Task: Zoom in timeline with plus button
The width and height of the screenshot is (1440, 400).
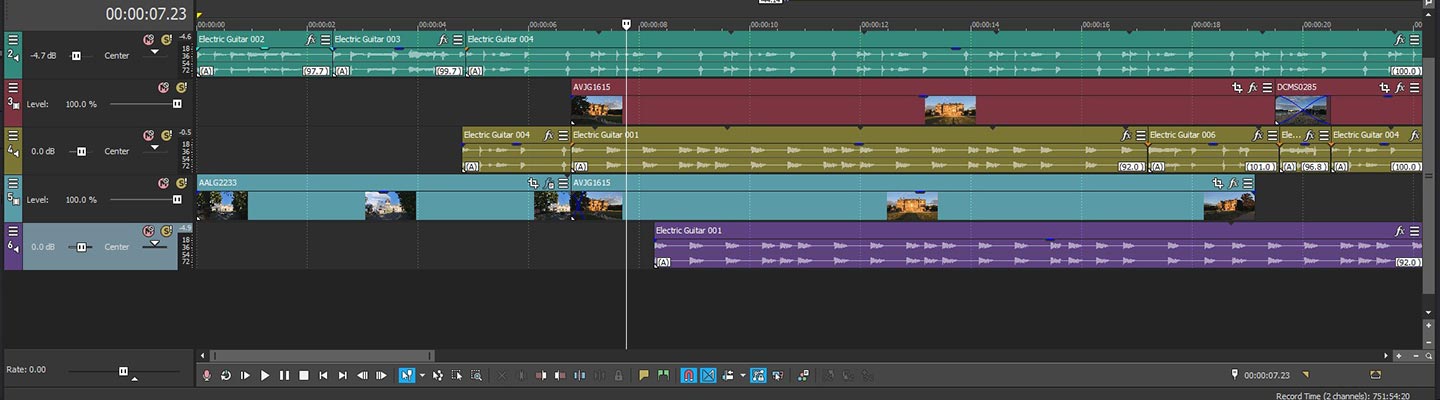Action: tap(1399, 355)
